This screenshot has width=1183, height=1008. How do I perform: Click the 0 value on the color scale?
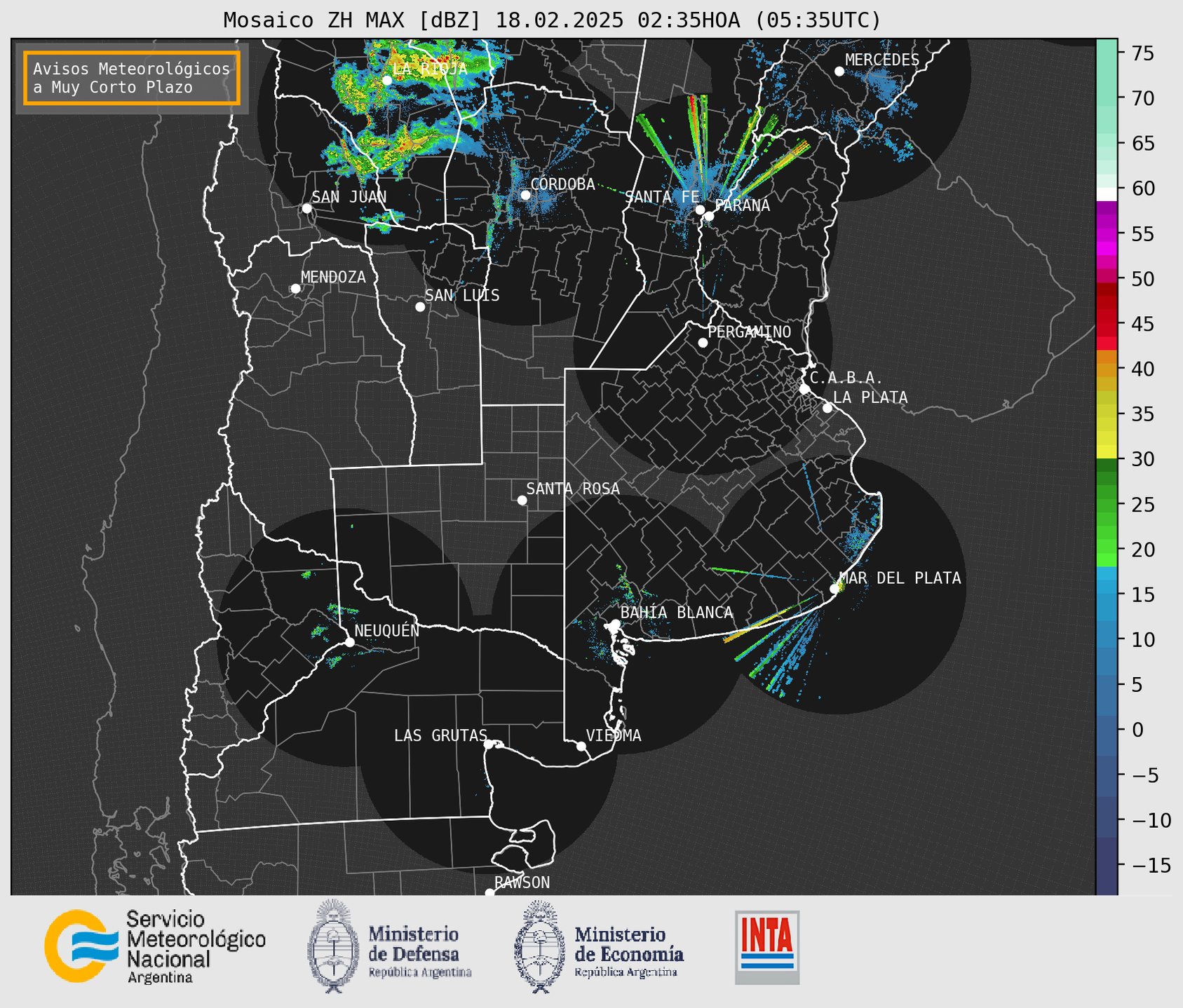pyautogui.click(x=1137, y=730)
